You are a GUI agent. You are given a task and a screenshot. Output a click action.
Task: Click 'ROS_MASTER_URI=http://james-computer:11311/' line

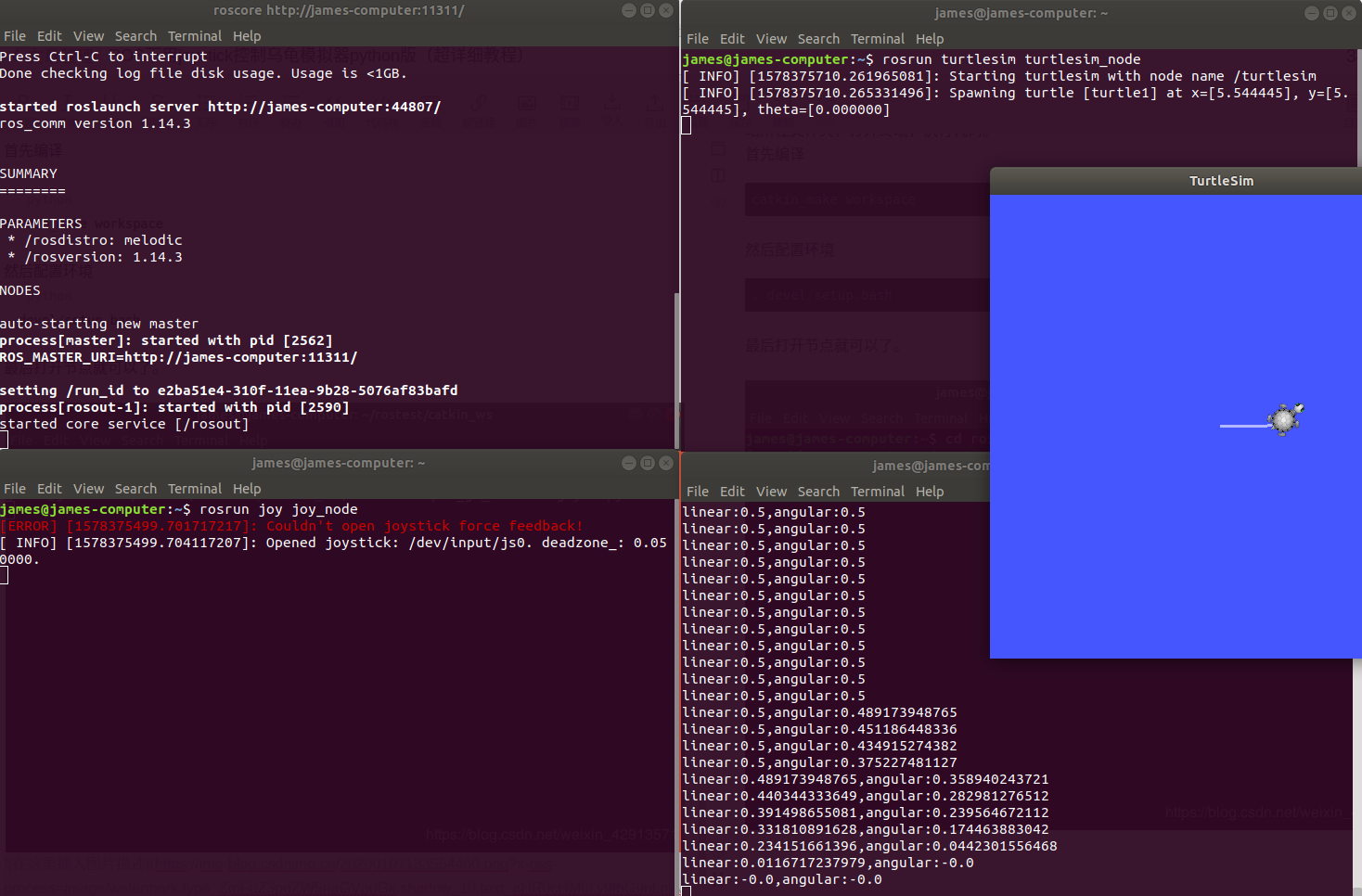178,357
